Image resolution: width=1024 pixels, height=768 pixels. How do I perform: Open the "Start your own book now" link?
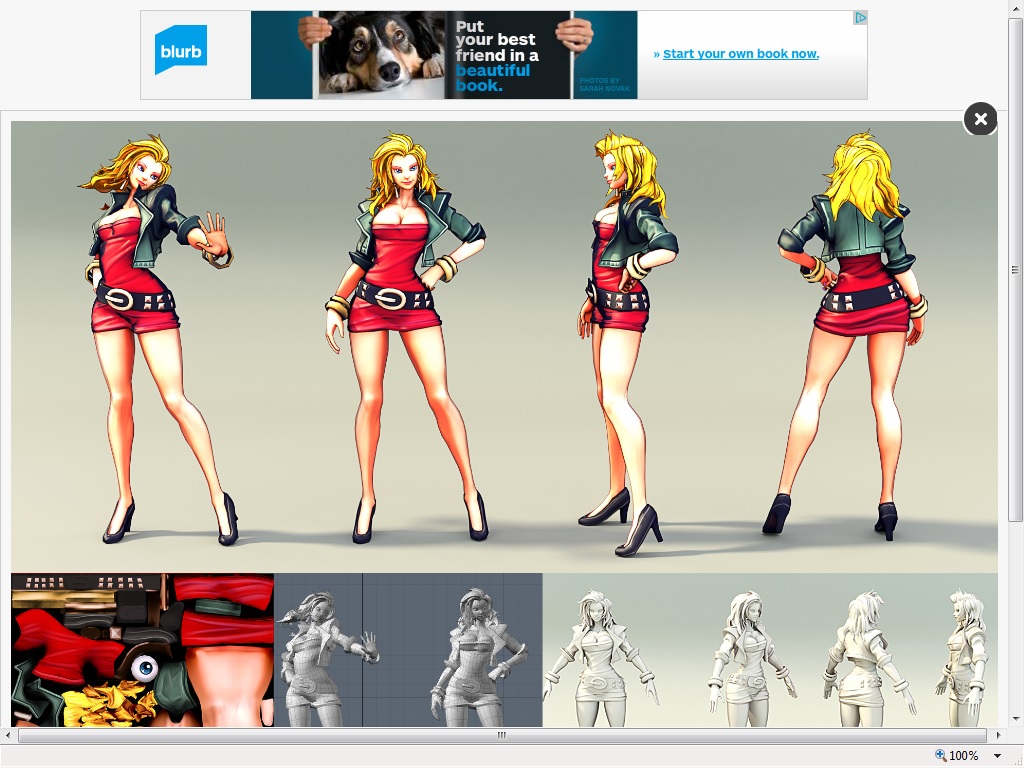740,54
